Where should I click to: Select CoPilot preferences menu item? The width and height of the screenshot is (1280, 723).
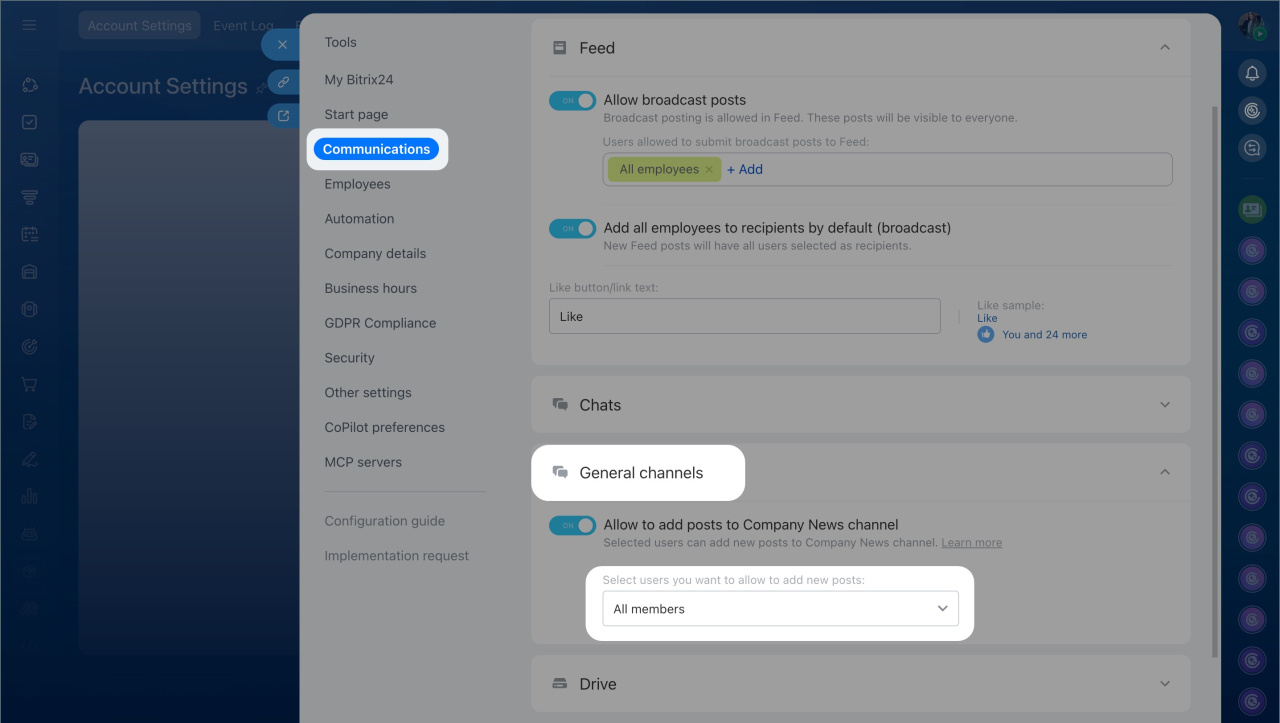tap(384, 428)
